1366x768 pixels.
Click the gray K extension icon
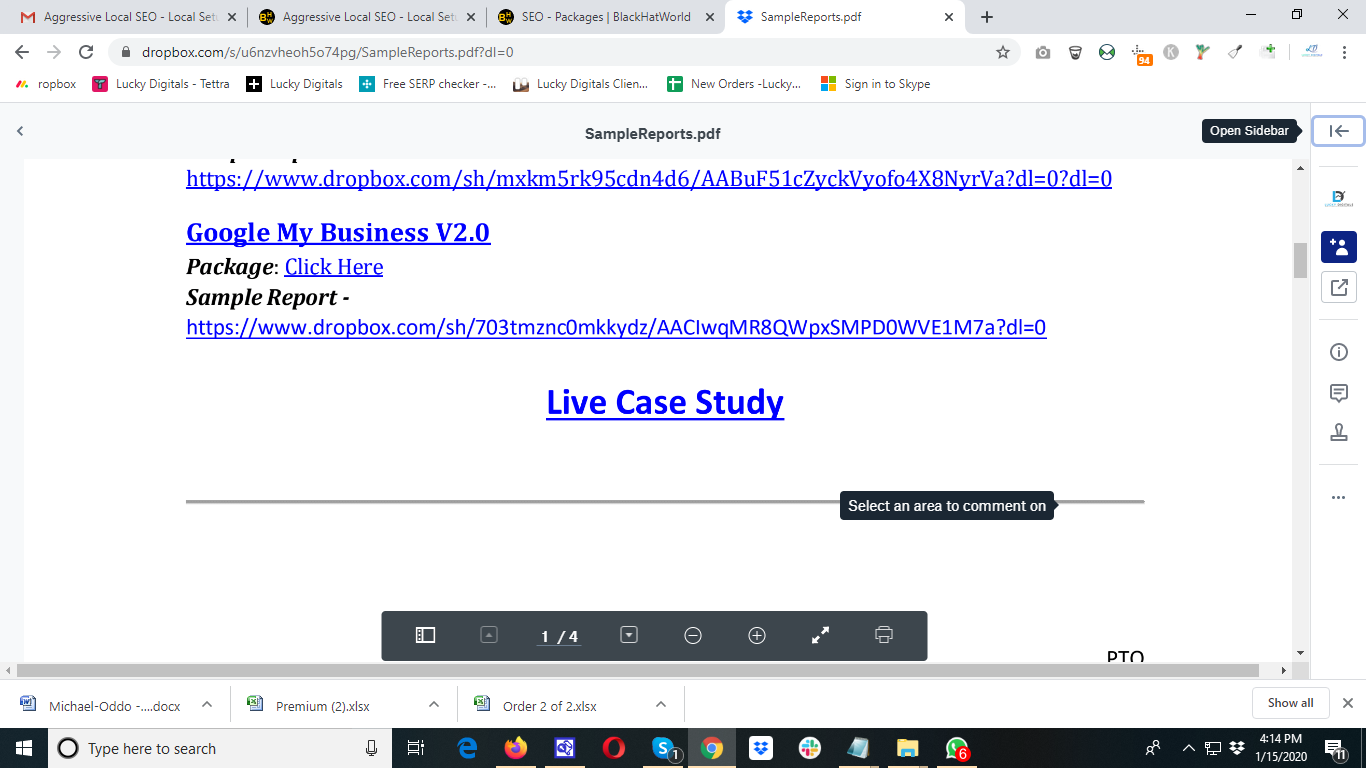1171,52
